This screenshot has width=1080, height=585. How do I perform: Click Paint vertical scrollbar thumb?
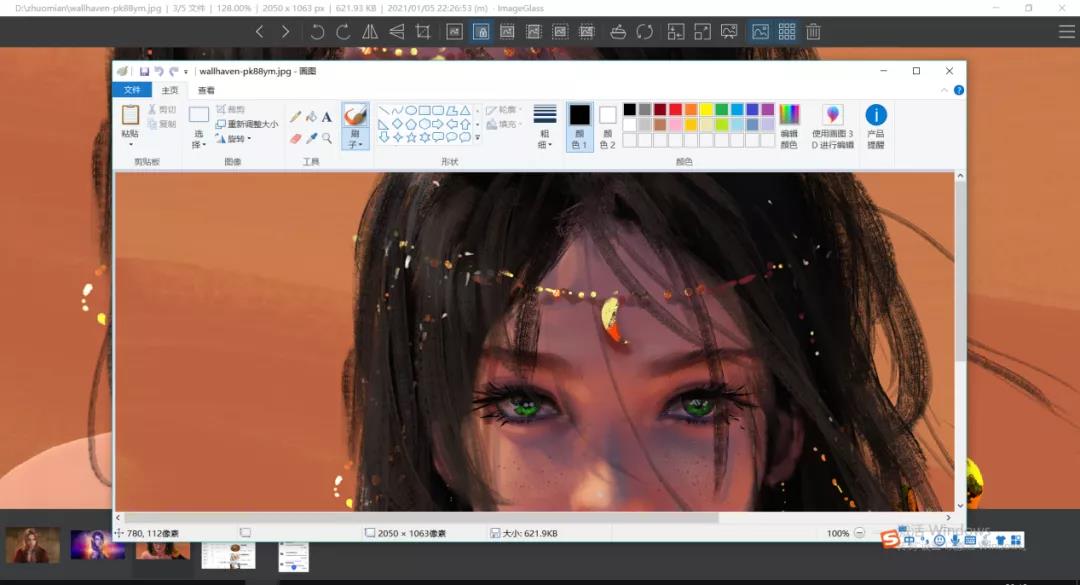[x=960, y=271]
